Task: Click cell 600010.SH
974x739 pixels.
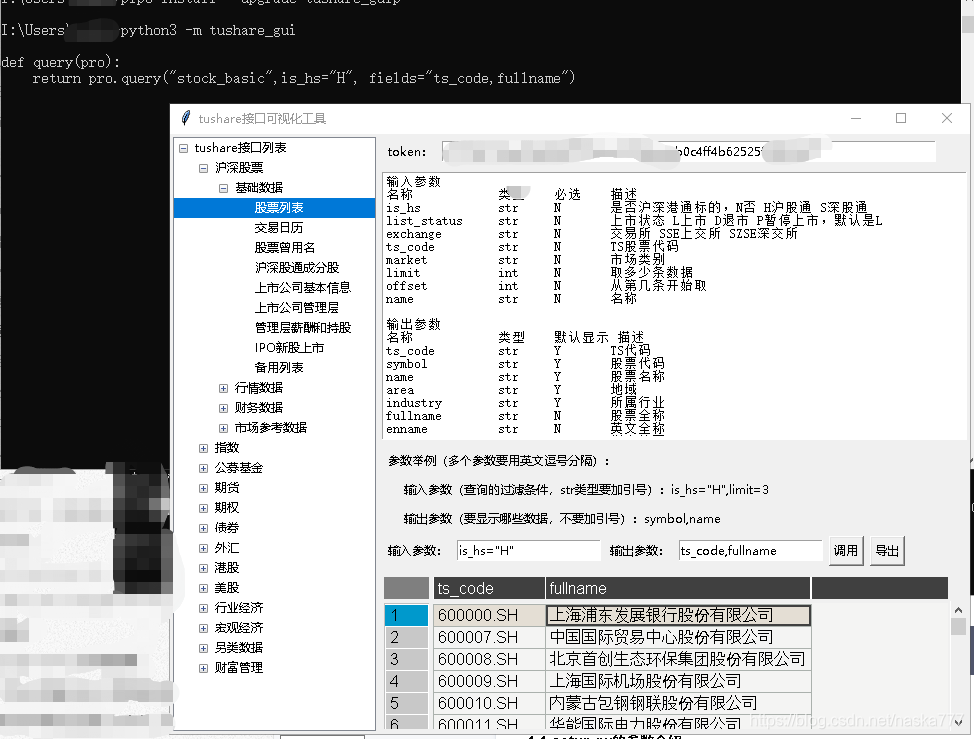Action: pyautogui.click(x=489, y=703)
